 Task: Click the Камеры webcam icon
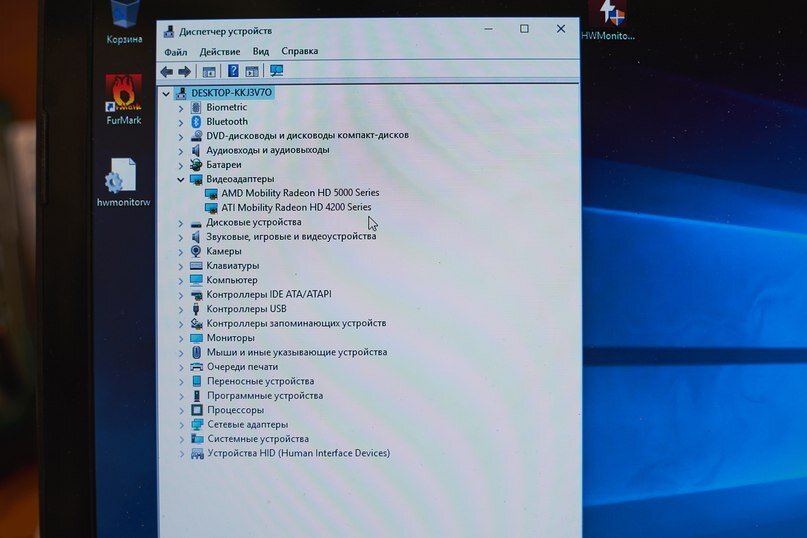click(196, 251)
